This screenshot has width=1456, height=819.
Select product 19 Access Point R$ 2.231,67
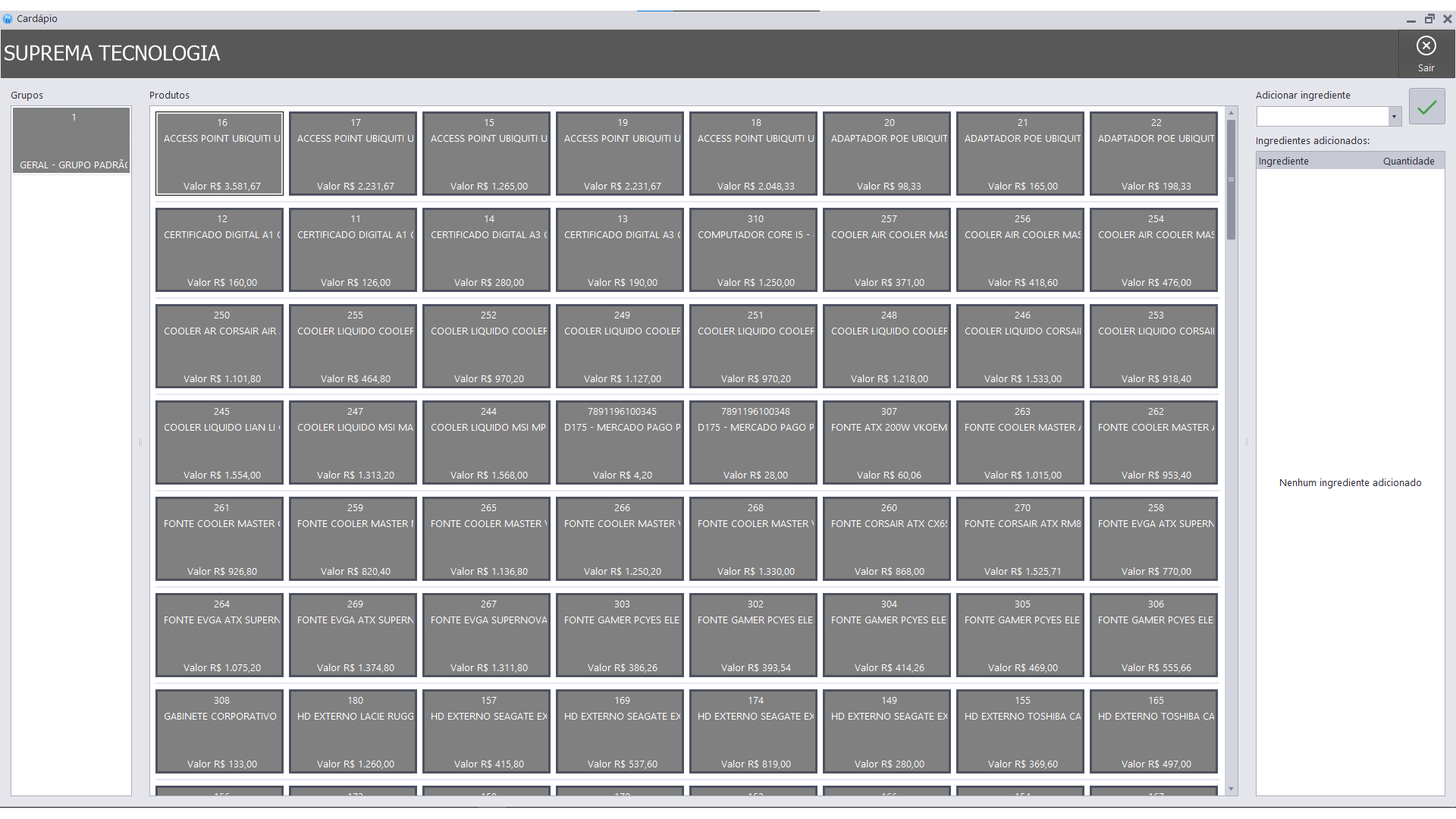click(x=620, y=154)
